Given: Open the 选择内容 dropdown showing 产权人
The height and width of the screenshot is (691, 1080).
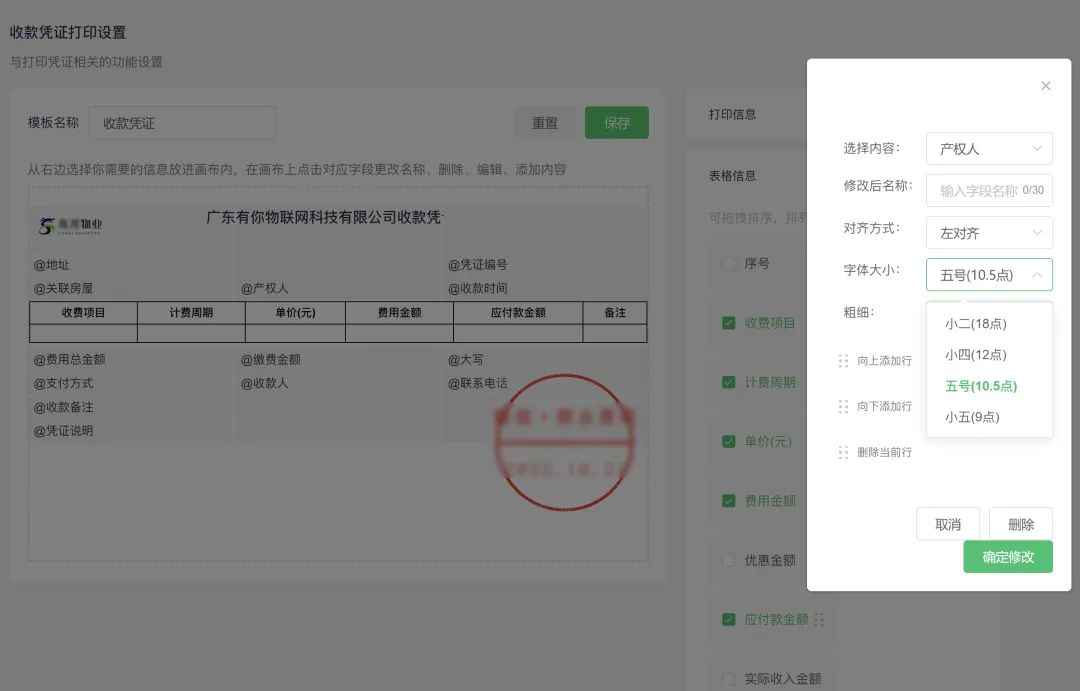Looking at the screenshot, I should [x=988, y=149].
